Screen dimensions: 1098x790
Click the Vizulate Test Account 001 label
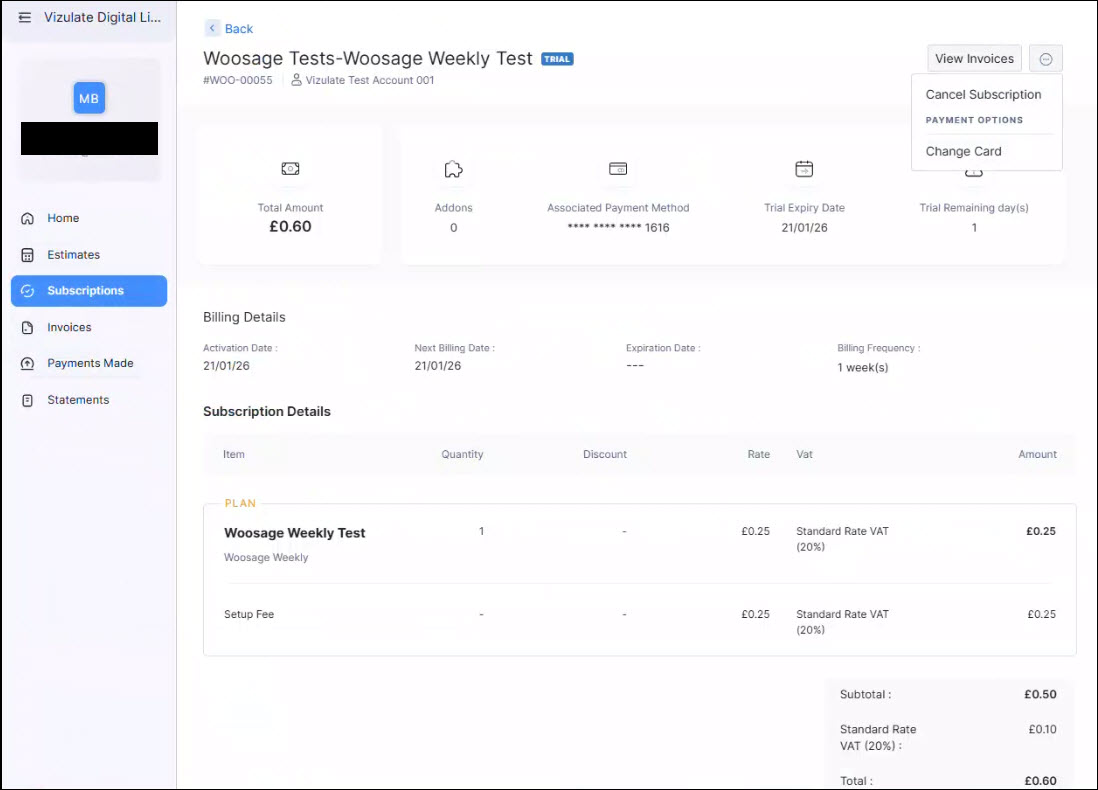click(x=369, y=80)
